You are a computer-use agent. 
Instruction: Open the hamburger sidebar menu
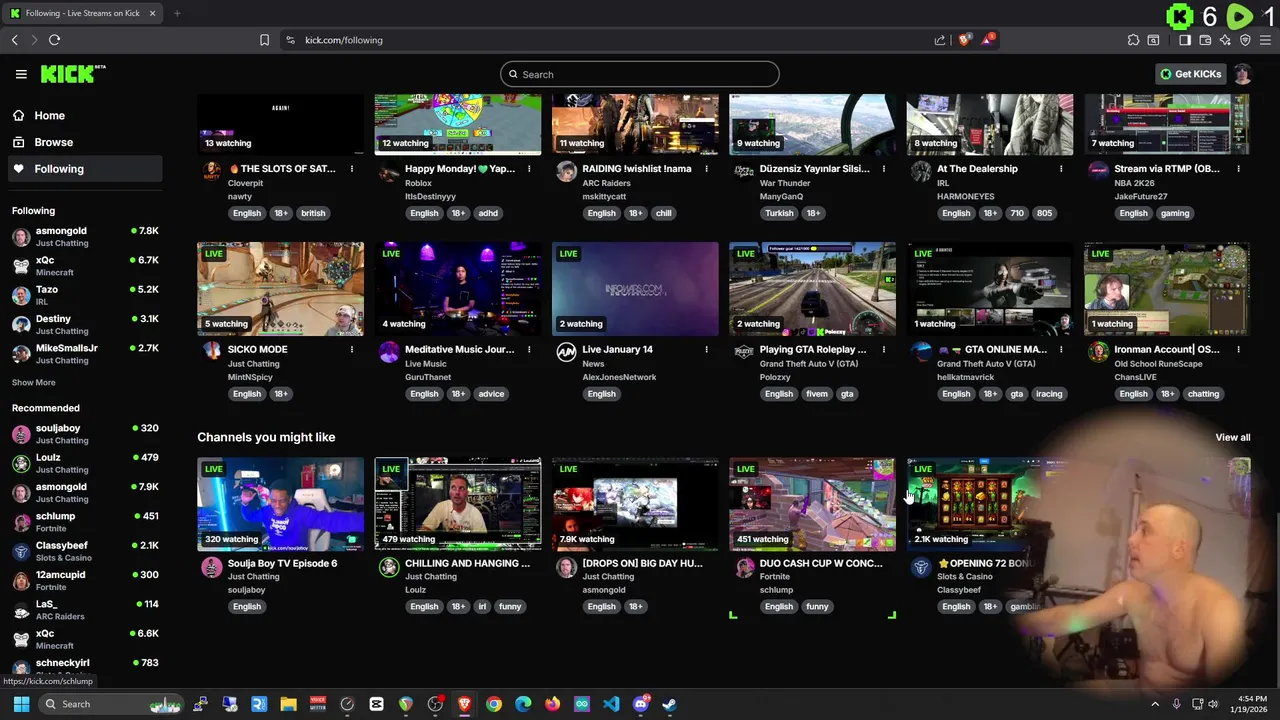pyautogui.click(x=21, y=74)
